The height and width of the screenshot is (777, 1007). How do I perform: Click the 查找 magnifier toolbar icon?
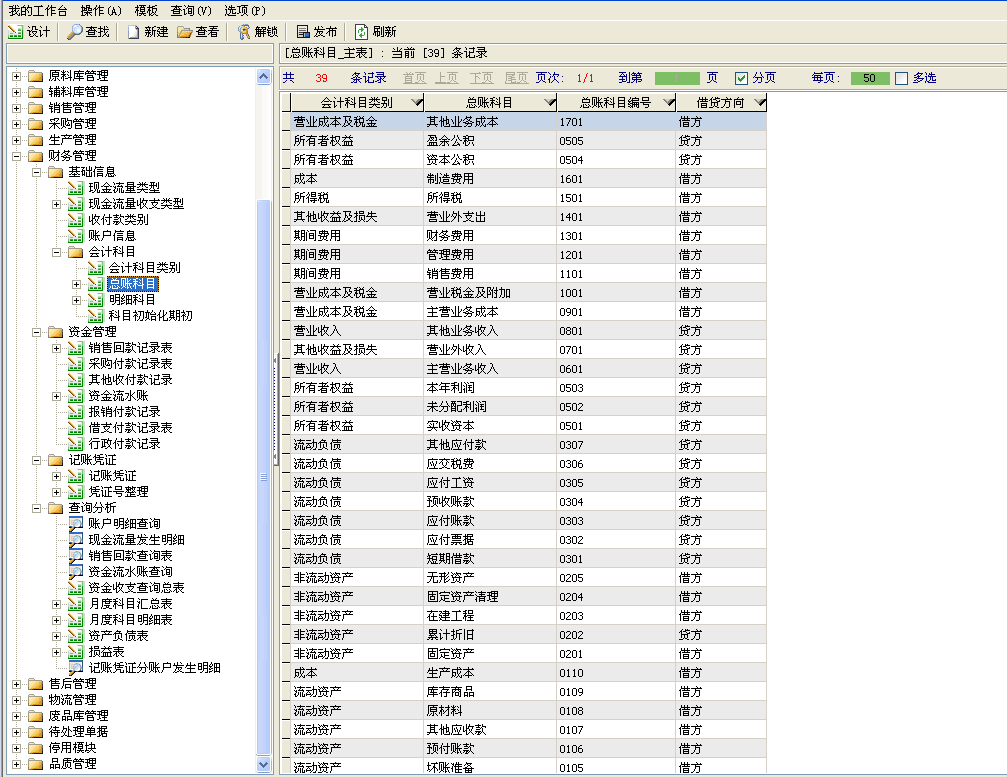point(74,31)
